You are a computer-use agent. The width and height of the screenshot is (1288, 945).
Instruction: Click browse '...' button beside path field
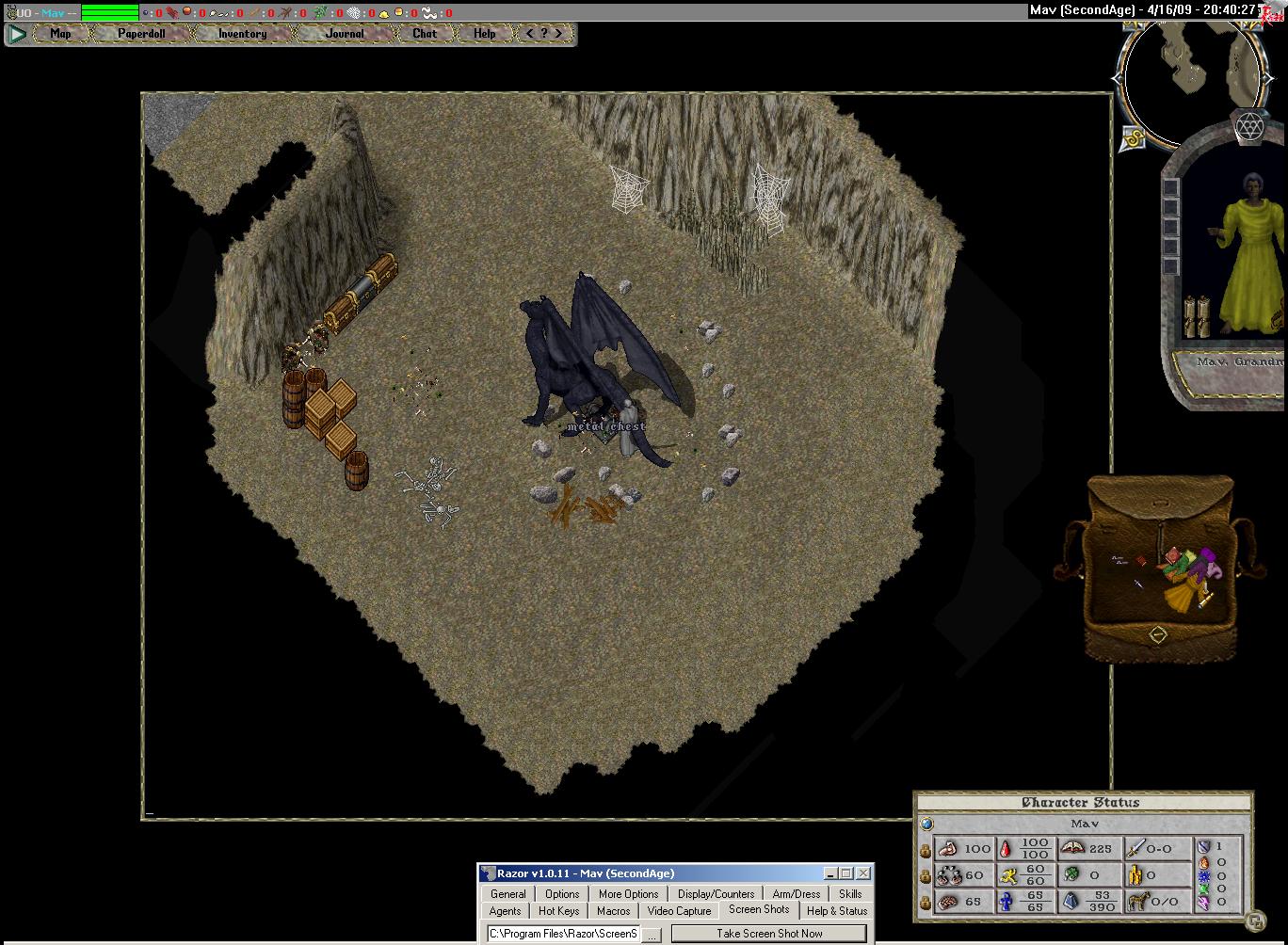pyautogui.click(x=652, y=935)
